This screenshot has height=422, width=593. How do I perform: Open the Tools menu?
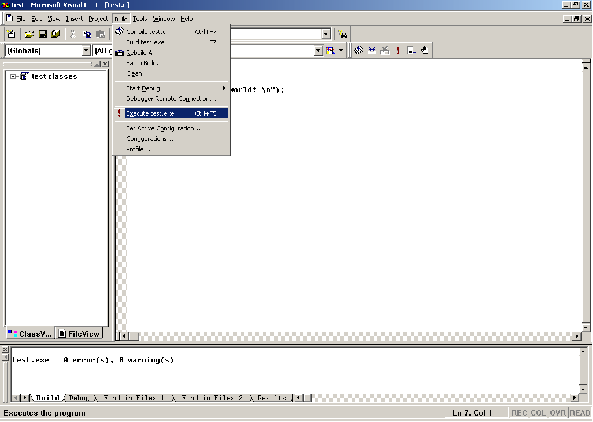coord(140,18)
